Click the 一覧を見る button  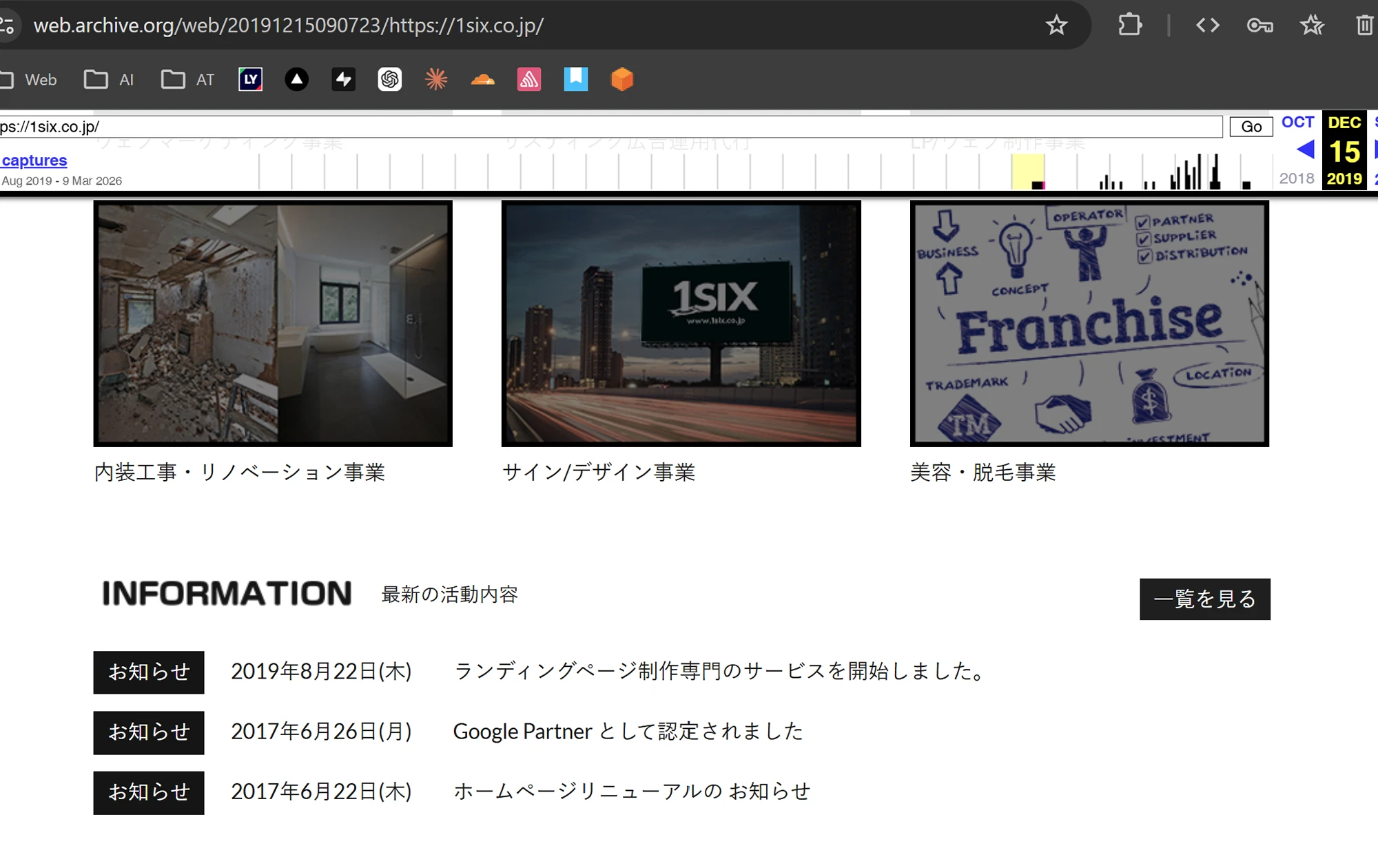click(1205, 599)
